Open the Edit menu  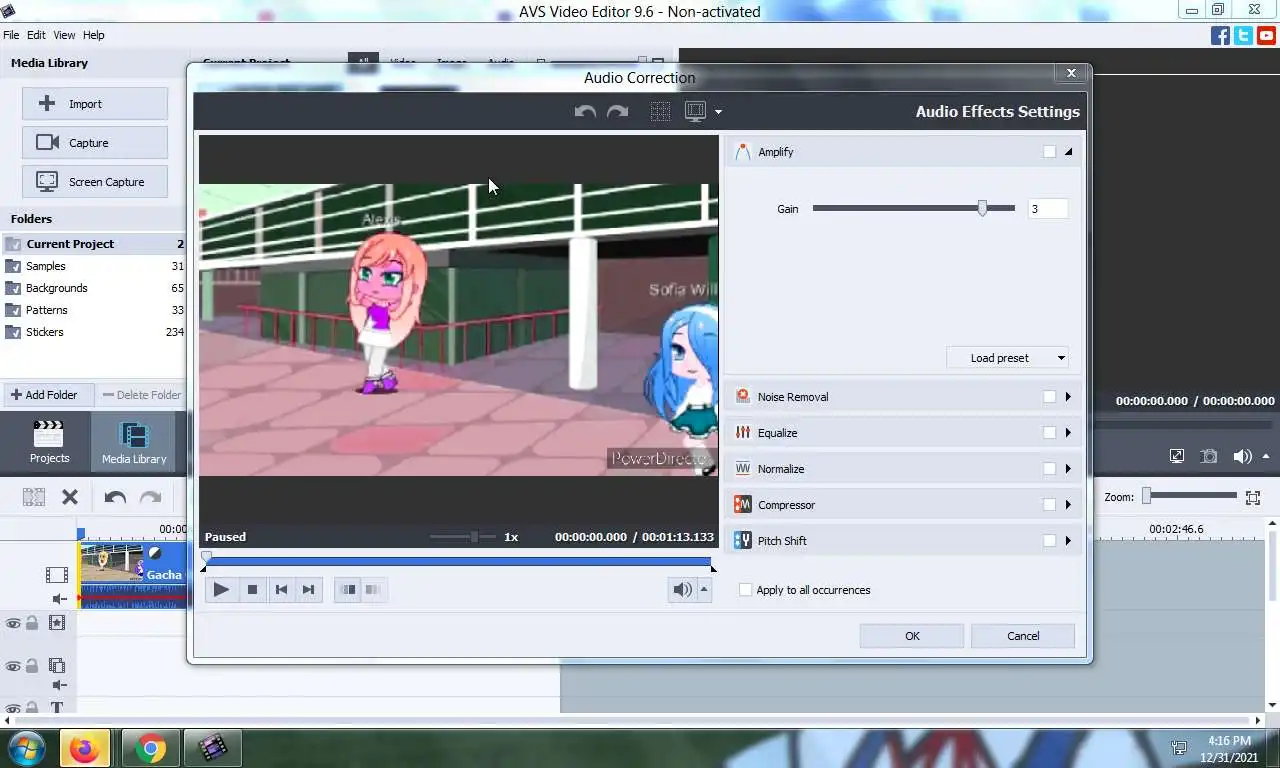[36, 35]
